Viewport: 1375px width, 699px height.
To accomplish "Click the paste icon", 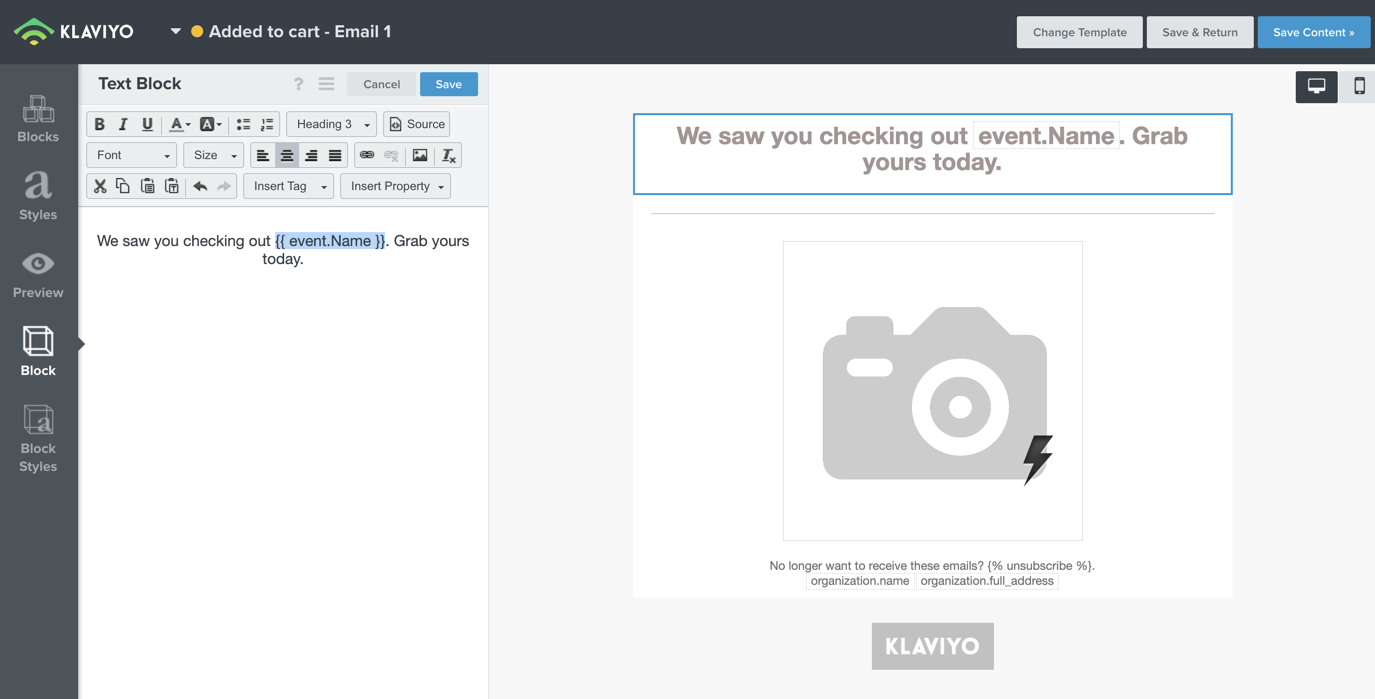I will [x=147, y=186].
